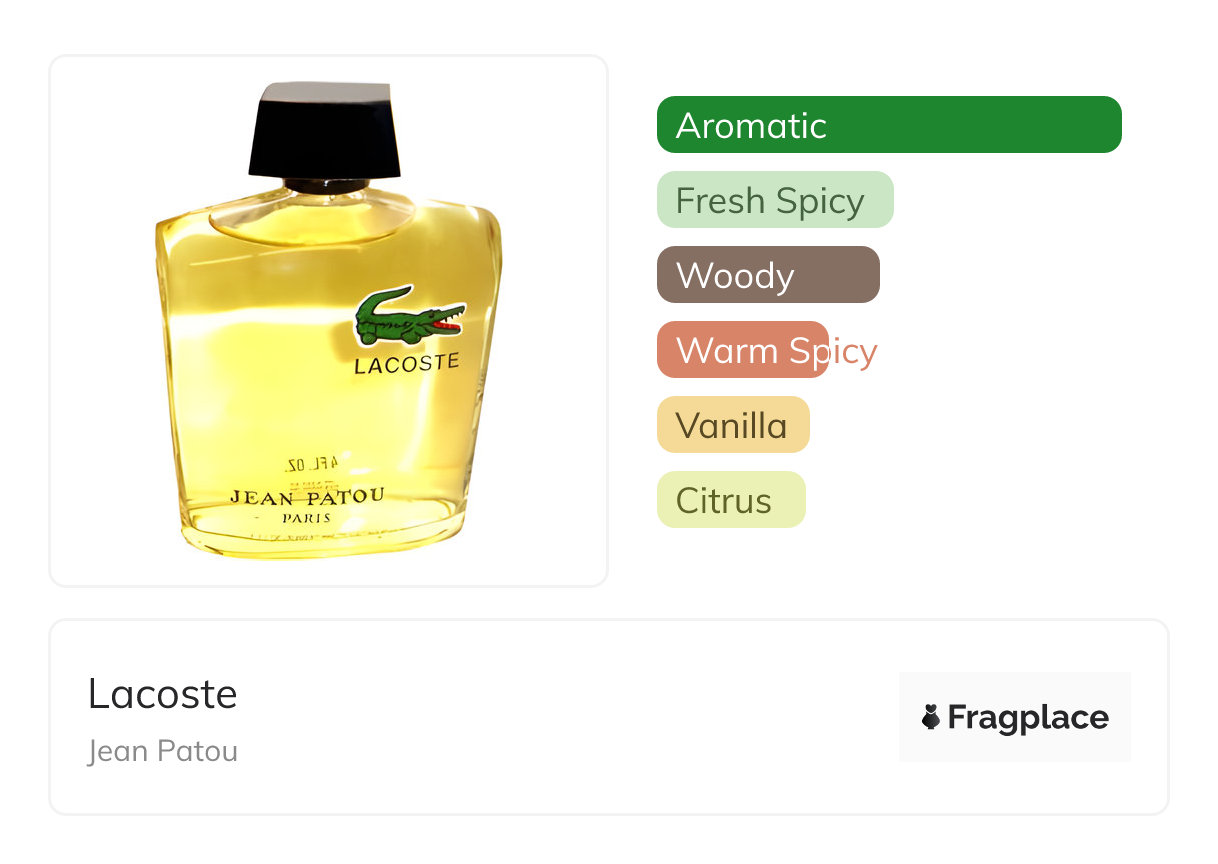This screenshot has height=864, width=1218.
Task: Click JEAN PATOU label on bottle
Action: pyautogui.click(x=307, y=496)
